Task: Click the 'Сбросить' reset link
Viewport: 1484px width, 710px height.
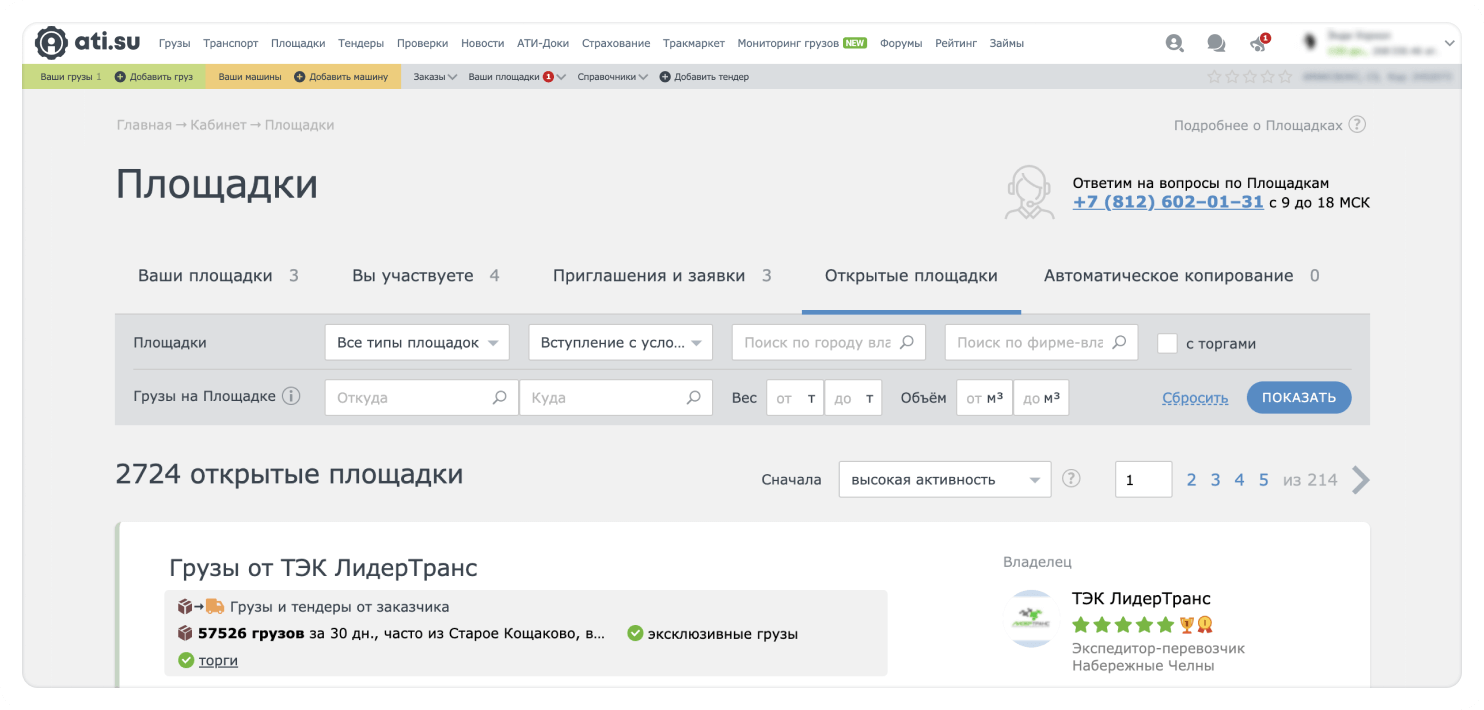Action: point(1194,398)
